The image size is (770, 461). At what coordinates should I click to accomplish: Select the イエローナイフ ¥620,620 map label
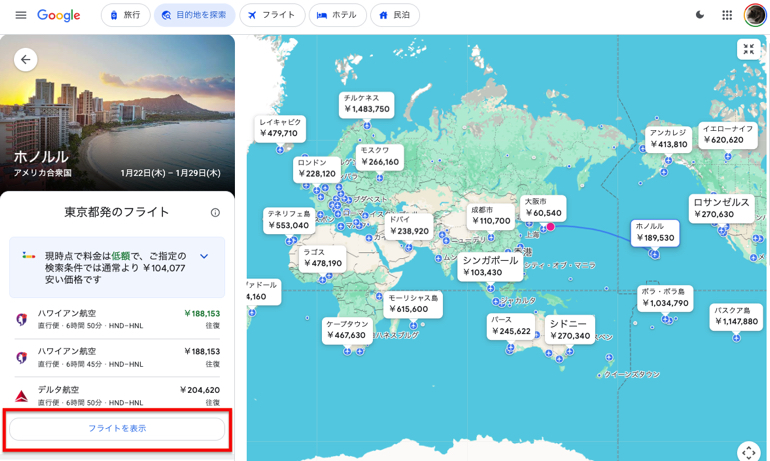pyautogui.click(x=728, y=135)
